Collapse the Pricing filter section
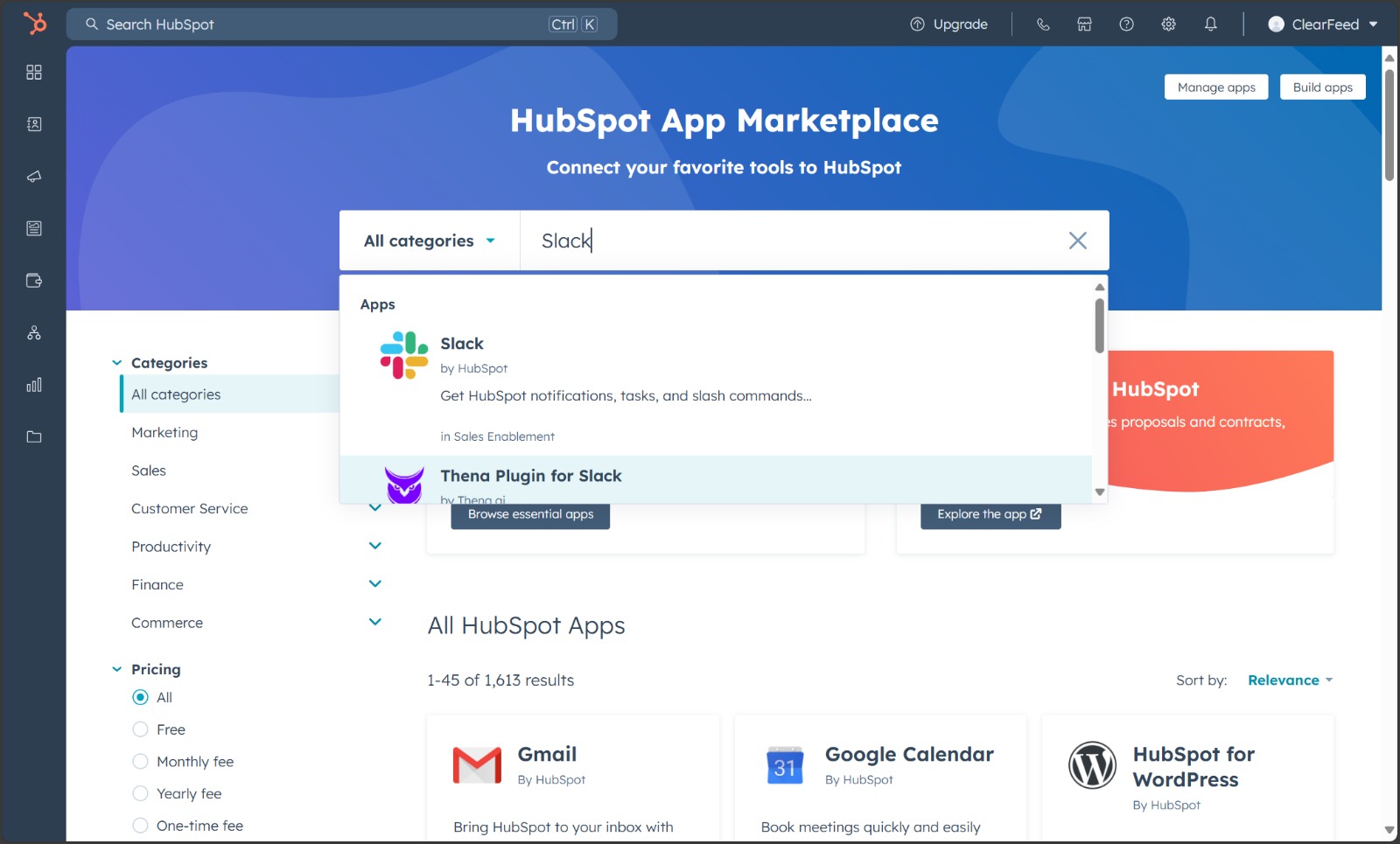The width and height of the screenshot is (1400, 844). [x=116, y=669]
